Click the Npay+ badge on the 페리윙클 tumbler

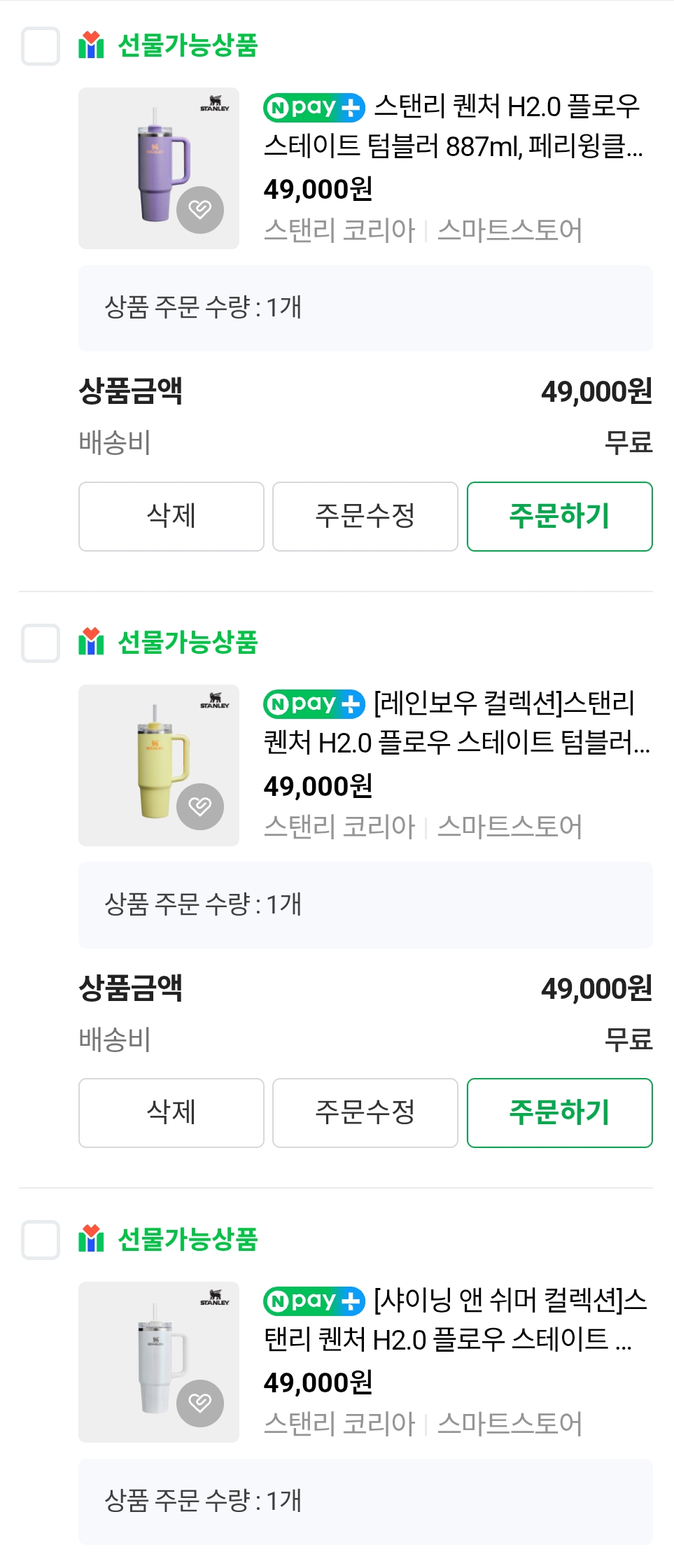pyautogui.click(x=314, y=108)
